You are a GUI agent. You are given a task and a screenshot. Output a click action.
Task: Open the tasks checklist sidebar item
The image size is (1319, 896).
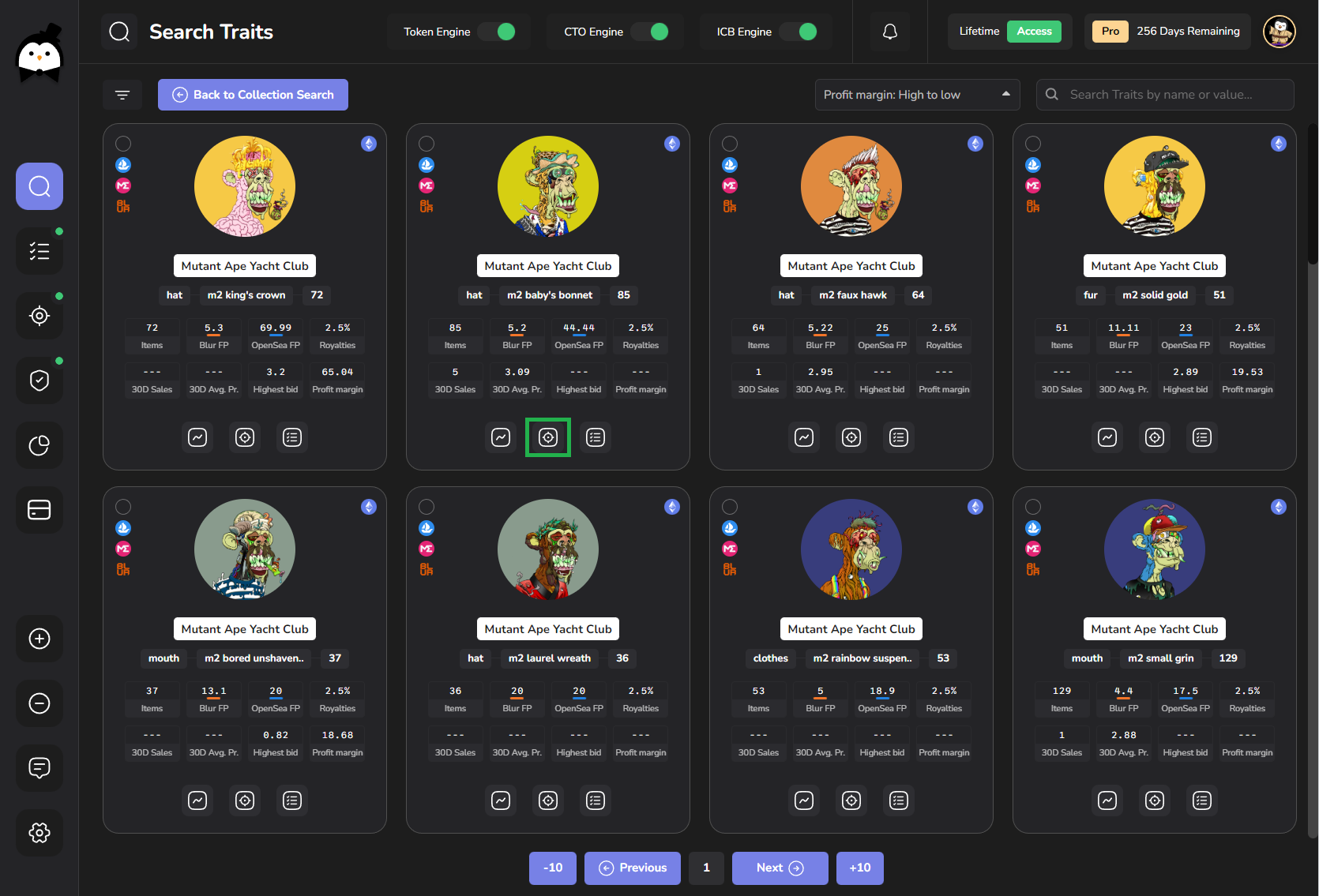tap(39, 251)
